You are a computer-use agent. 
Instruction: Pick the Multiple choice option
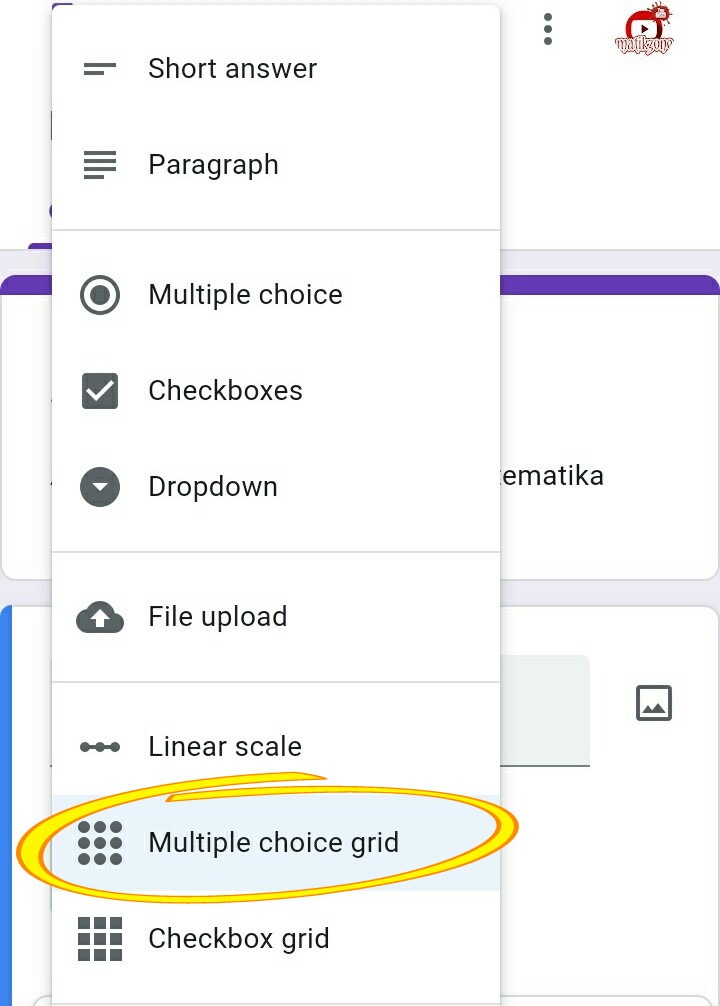pos(245,295)
